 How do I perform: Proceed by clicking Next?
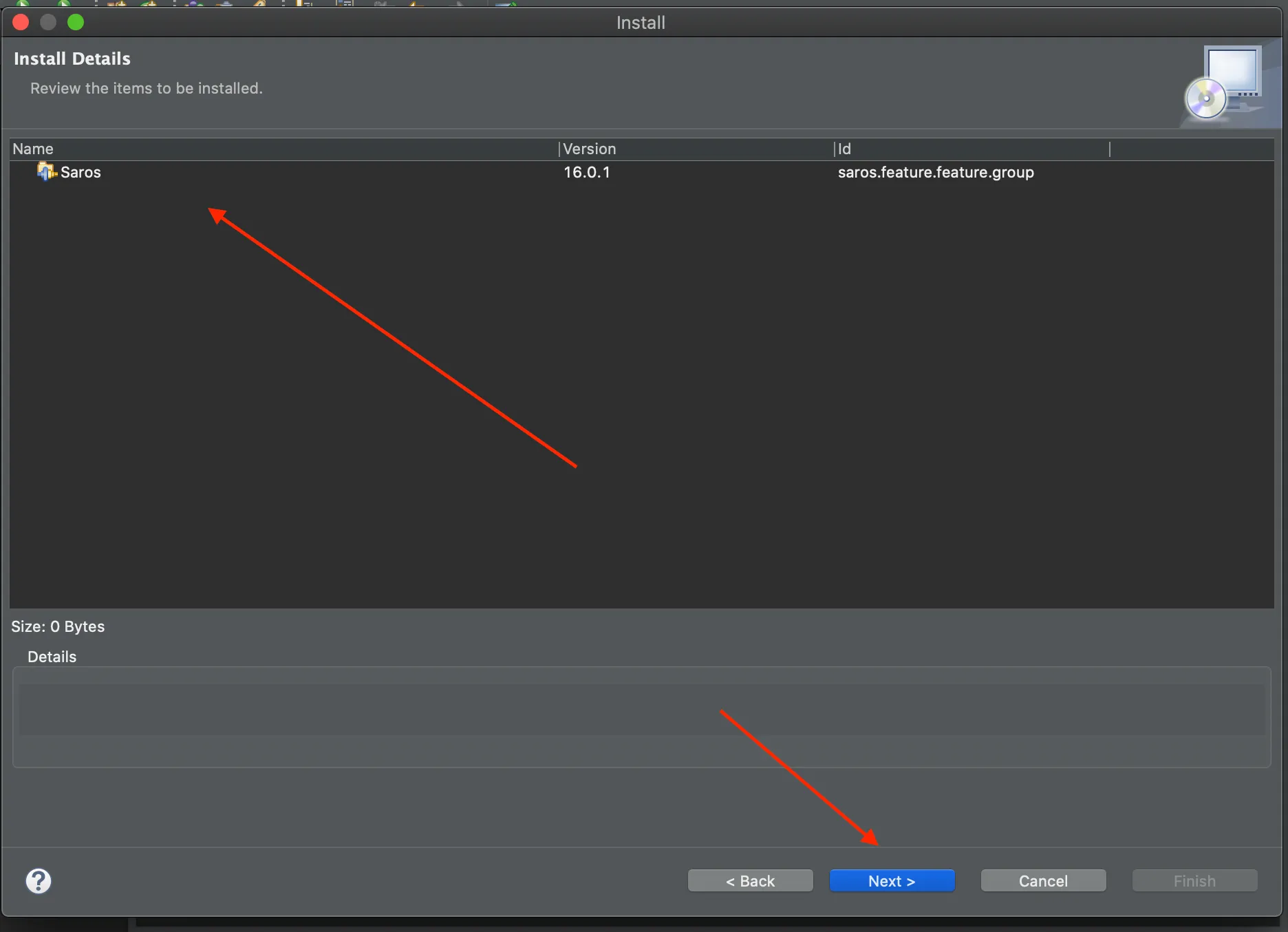(x=892, y=881)
